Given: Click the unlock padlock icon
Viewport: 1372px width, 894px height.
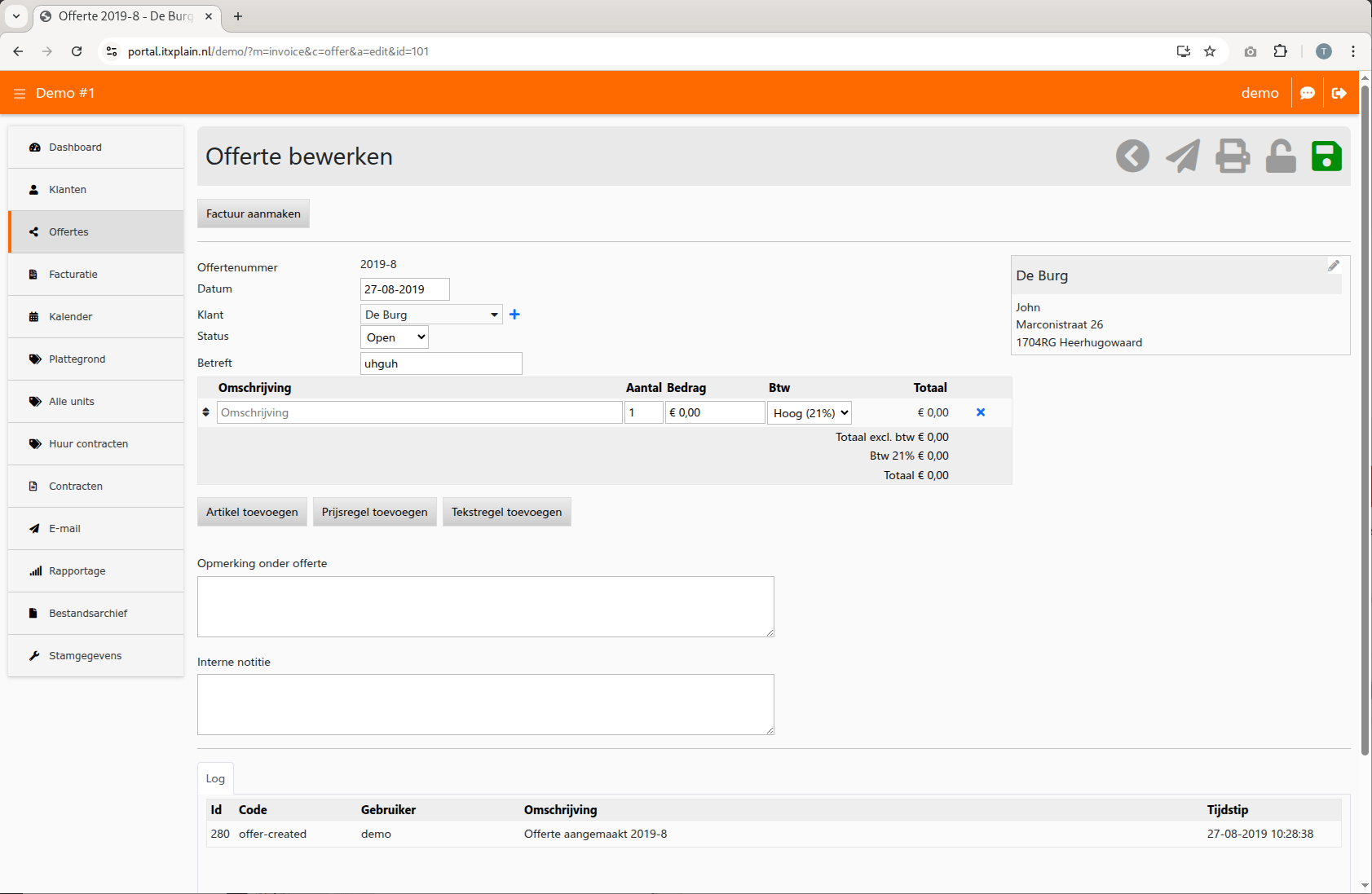Looking at the screenshot, I should click(x=1280, y=156).
